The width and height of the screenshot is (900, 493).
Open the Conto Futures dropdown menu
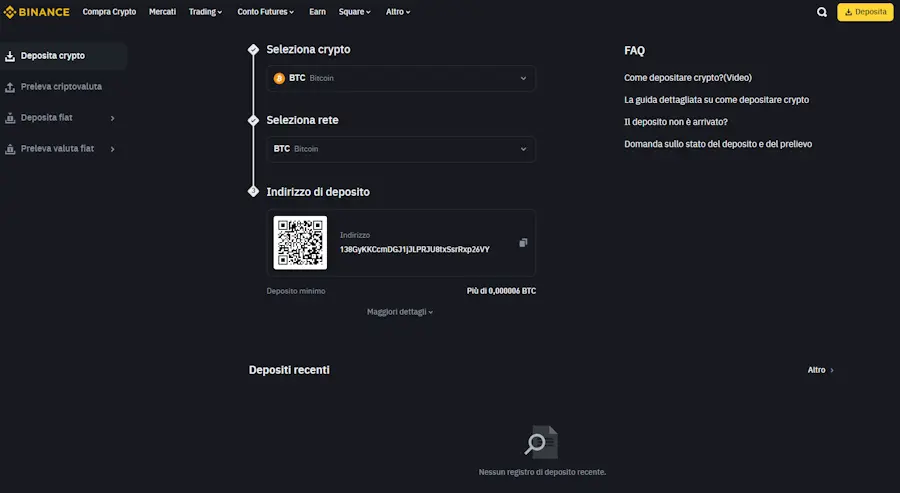click(266, 11)
